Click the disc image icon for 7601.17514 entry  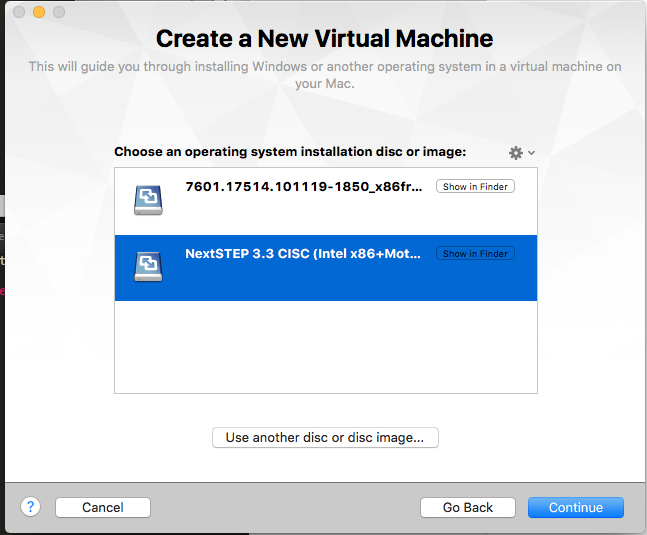148,200
